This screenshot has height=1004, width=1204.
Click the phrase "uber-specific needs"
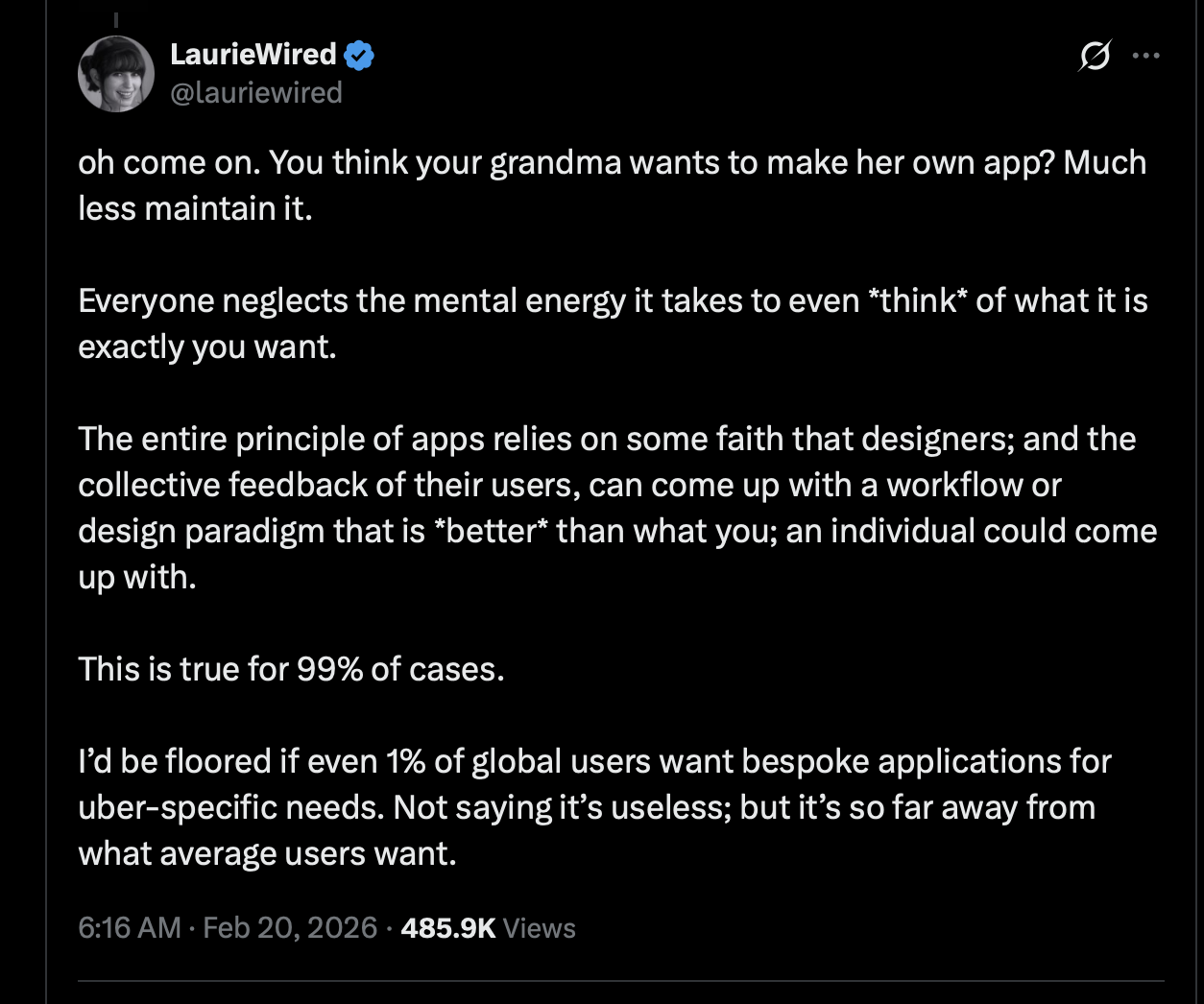point(231,807)
